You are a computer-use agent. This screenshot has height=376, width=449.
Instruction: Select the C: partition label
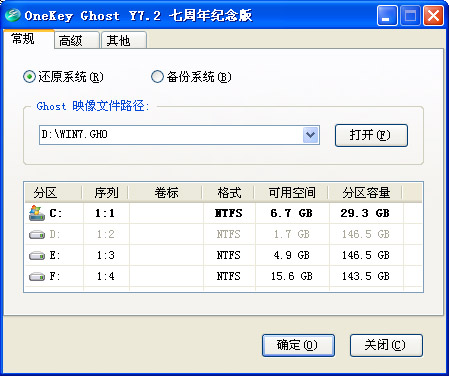tap(56, 213)
